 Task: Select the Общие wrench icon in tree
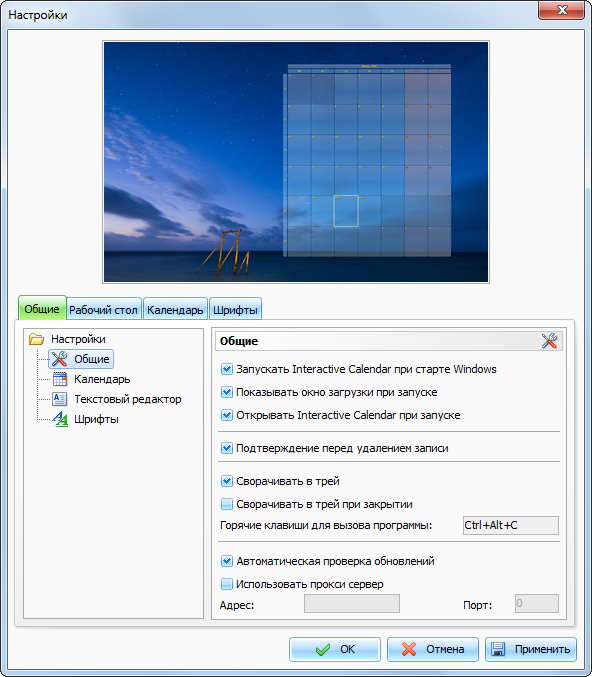tap(59, 359)
